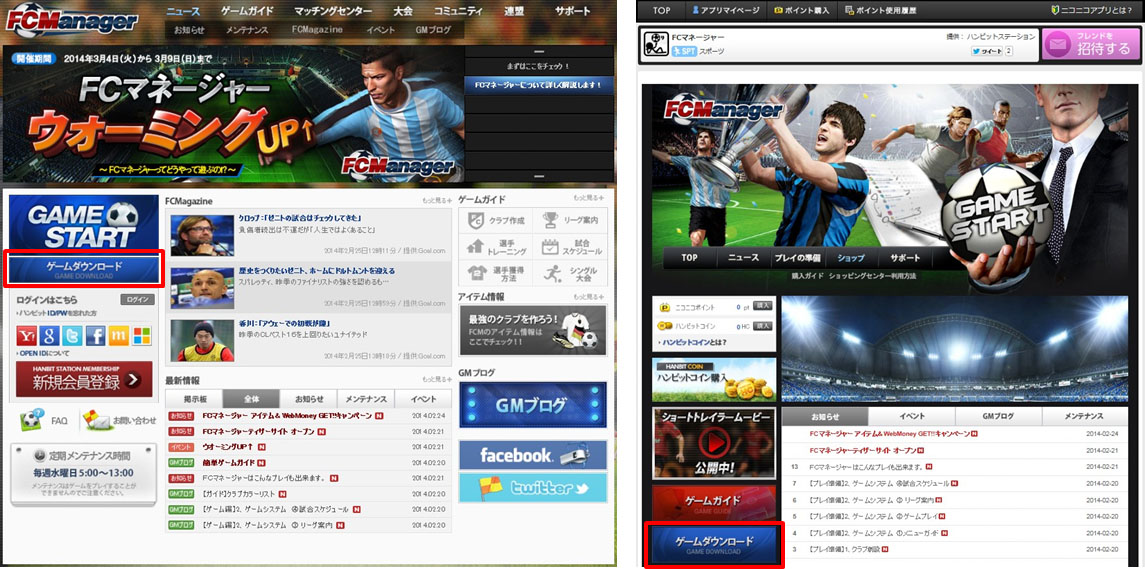This screenshot has height=569, width=1145.
Task: Click the small ログイン button
Action: (x=137, y=299)
